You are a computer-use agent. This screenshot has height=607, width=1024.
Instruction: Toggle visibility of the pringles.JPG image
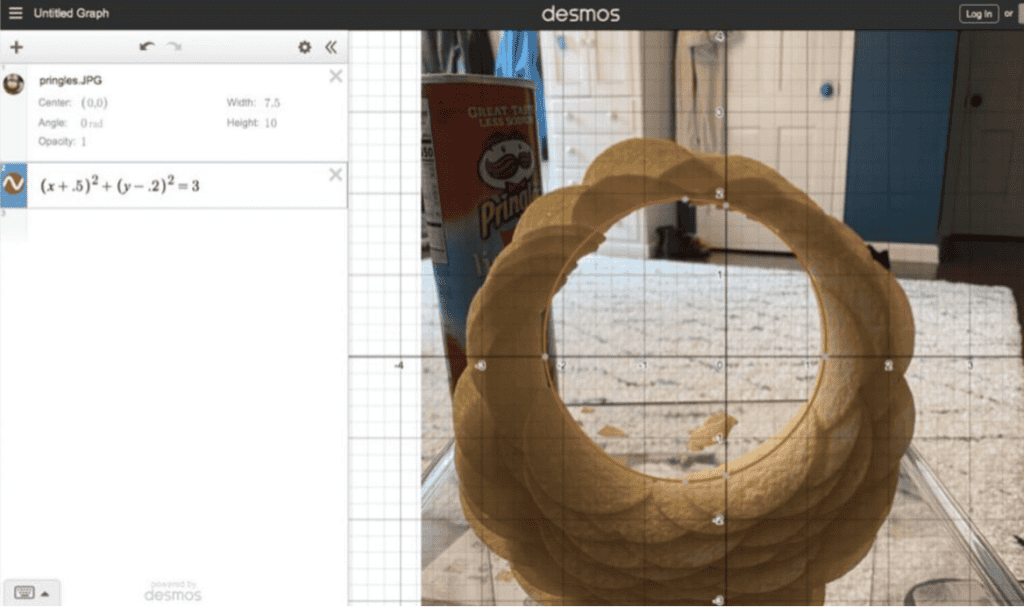[x=14, y=84]
